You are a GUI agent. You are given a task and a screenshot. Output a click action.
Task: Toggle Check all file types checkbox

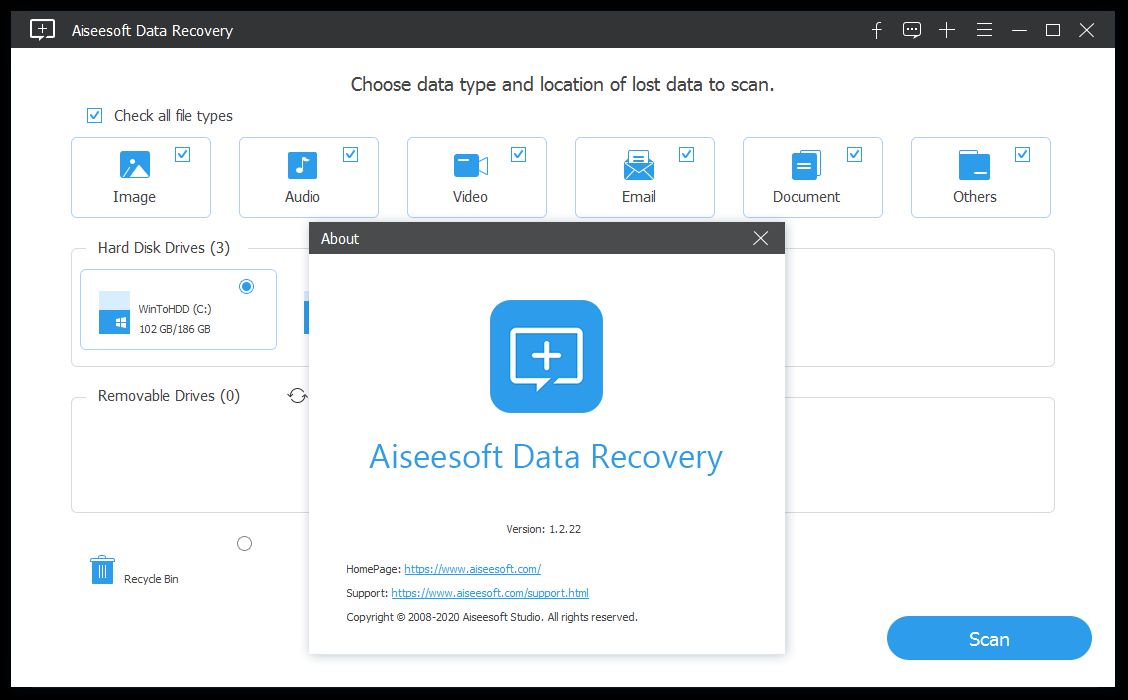click(x=94, y=115)
